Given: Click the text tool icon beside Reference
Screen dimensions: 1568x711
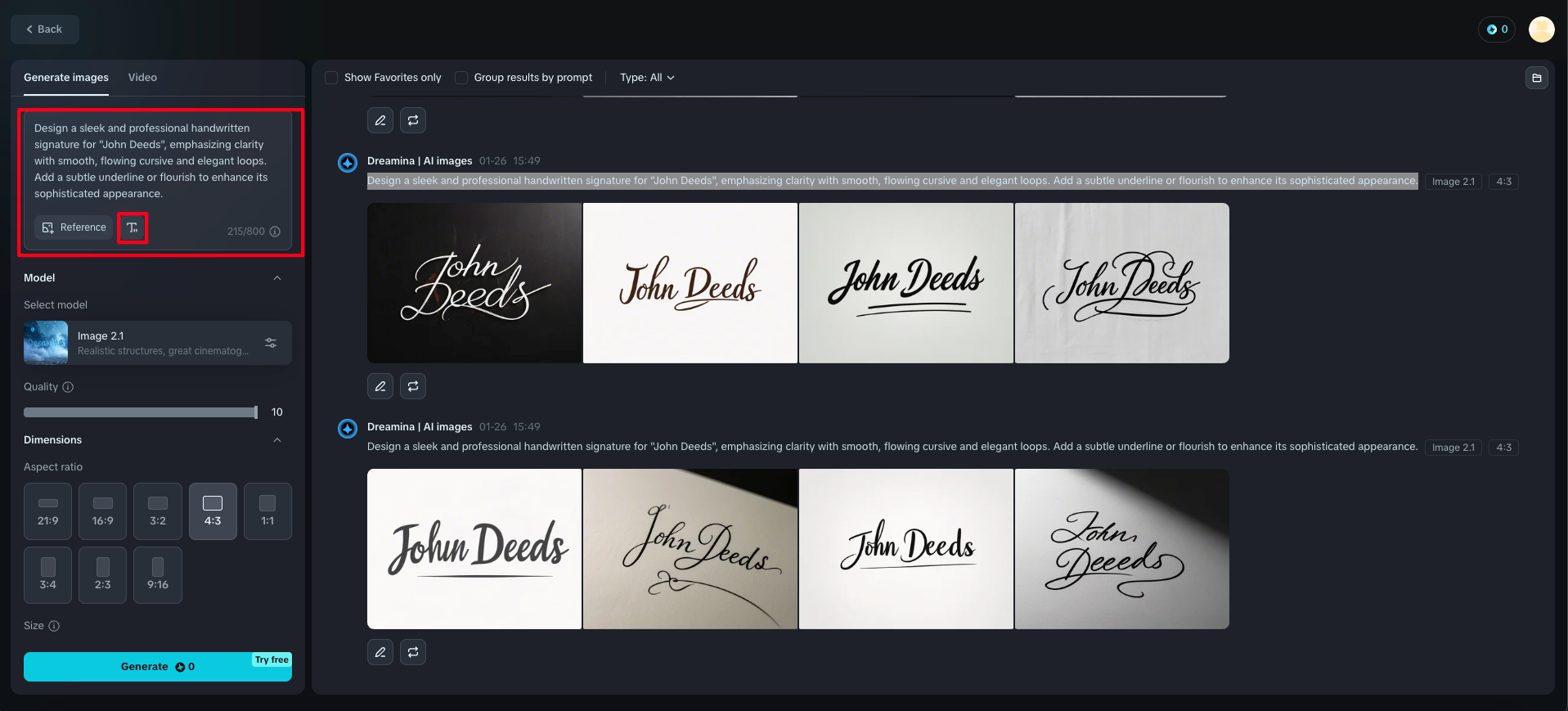Looking at the screenshot, I should 133,227.
